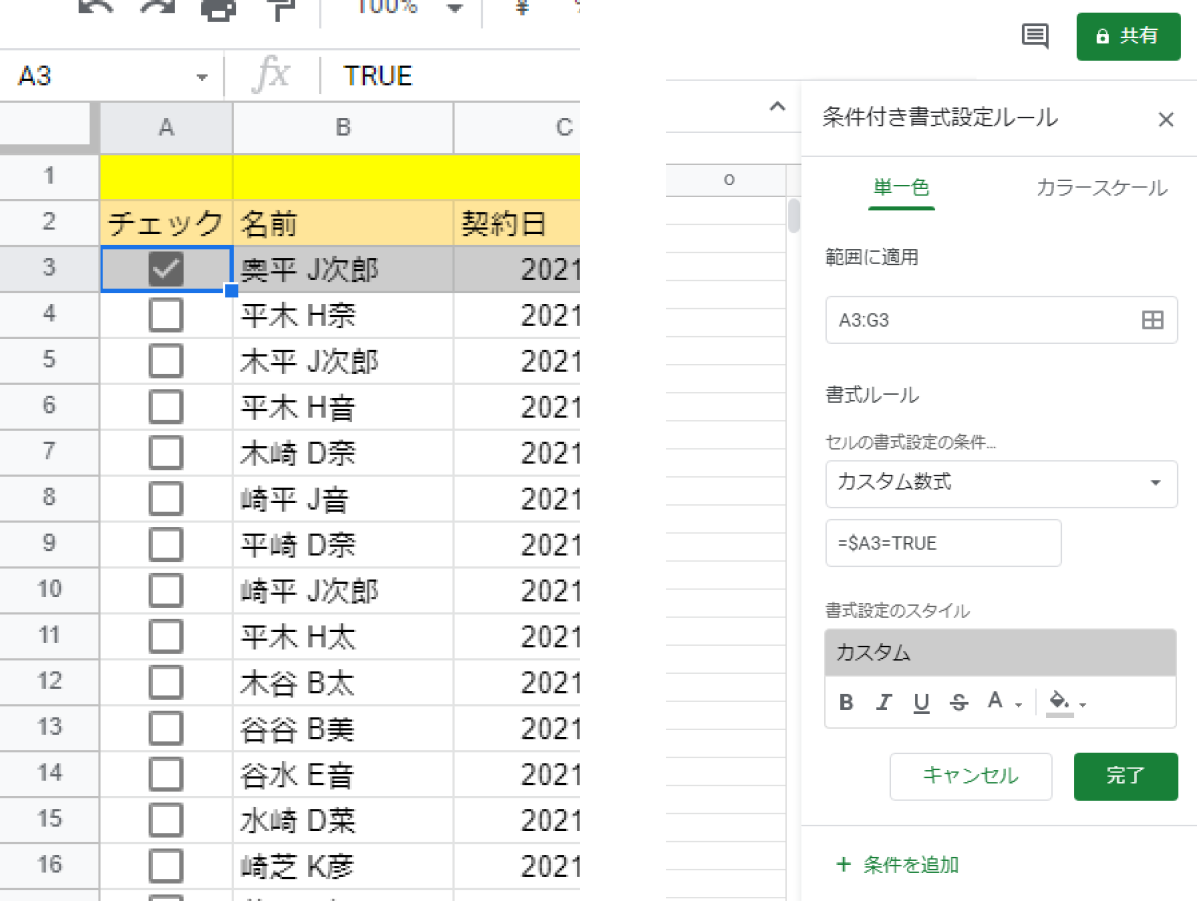Screen dimensions: 1200x901
Task: Check the checkbox next to 平木 H奈
Action: tap(164, 315)
